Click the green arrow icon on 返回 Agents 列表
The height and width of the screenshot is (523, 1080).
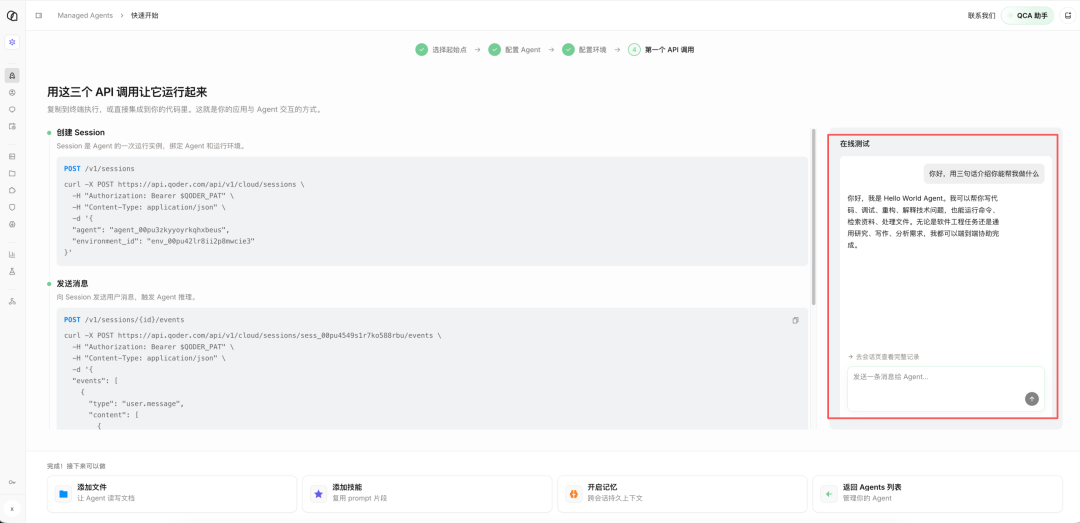pos(828,493)
